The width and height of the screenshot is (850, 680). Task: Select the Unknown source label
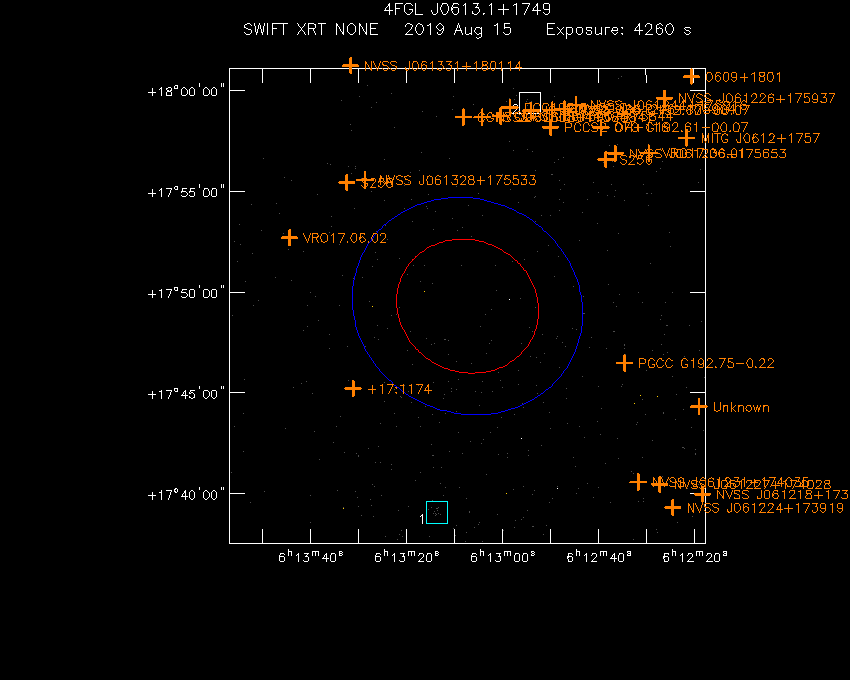tap(741, 407)
